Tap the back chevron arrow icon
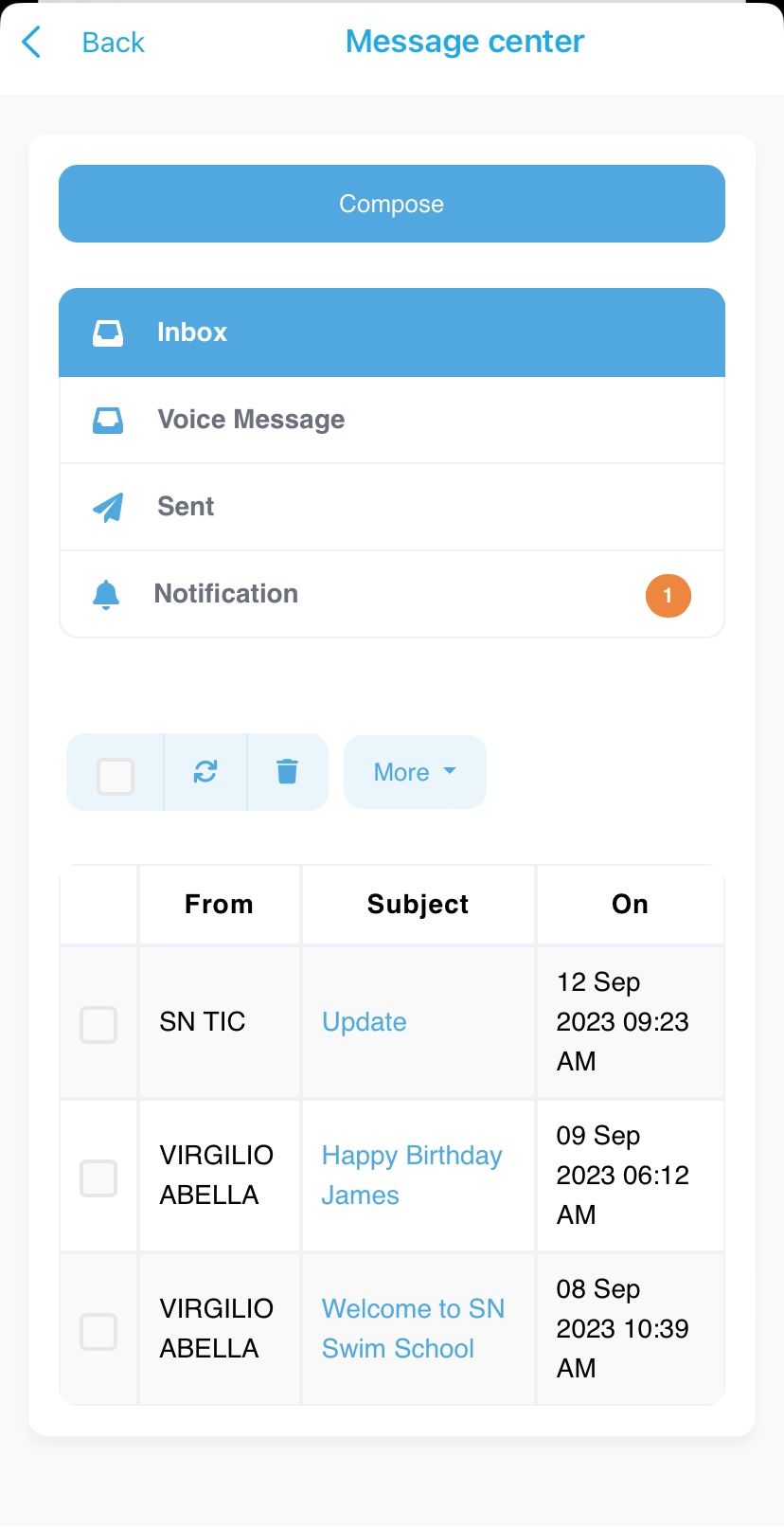This screenshot has height=1528, width=784. [x=31, y=42]
